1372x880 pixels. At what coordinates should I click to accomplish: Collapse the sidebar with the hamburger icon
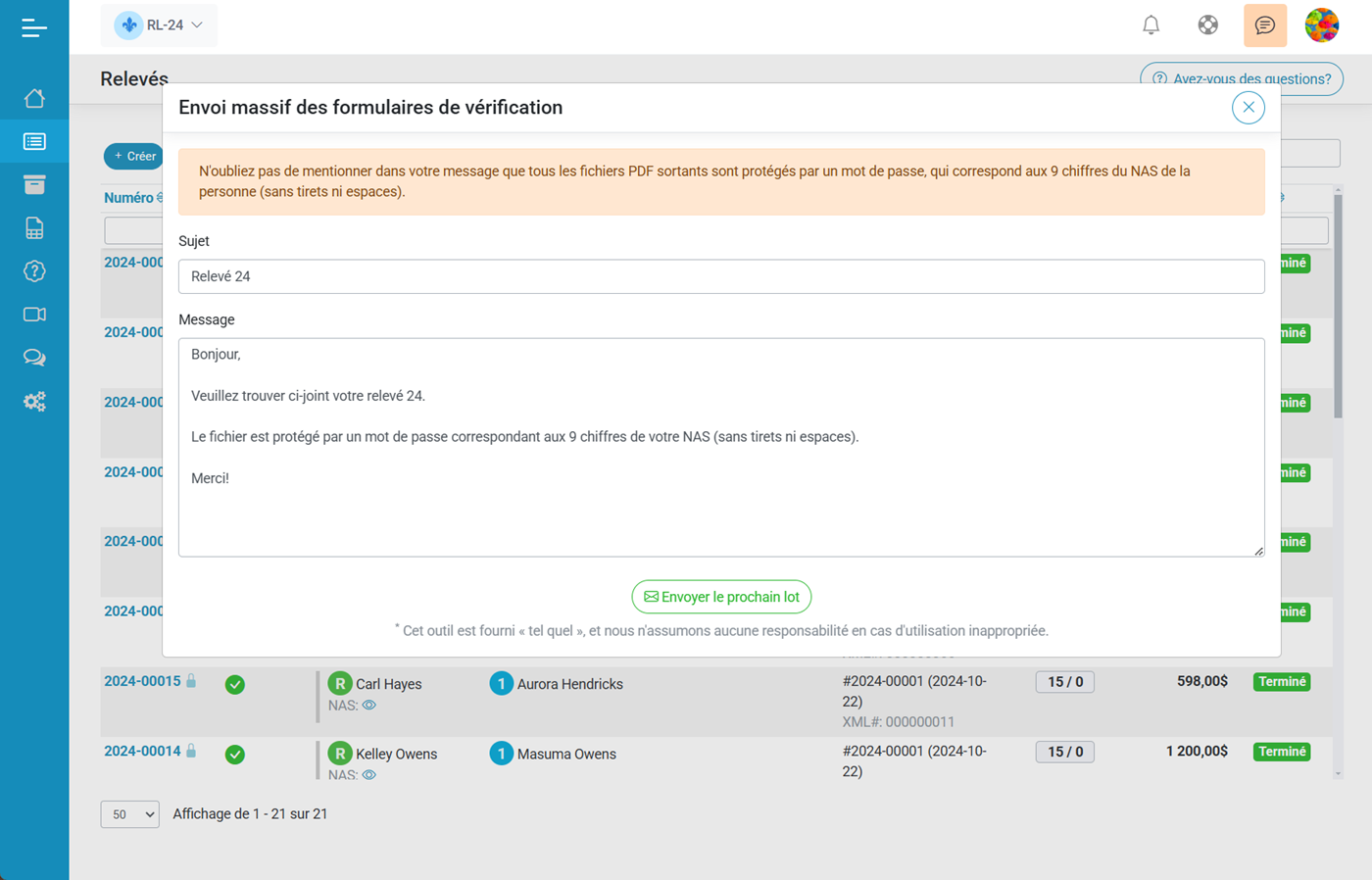(x=34, y=27)
